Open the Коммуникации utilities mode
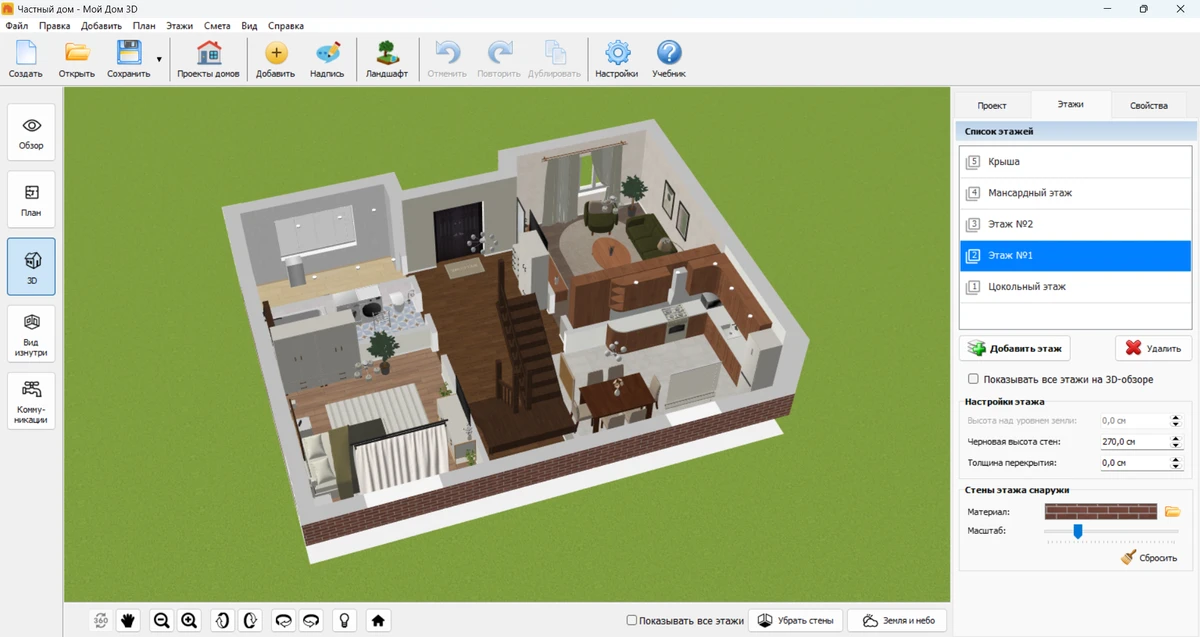The image size is (1200, 637). pos(31,401)
